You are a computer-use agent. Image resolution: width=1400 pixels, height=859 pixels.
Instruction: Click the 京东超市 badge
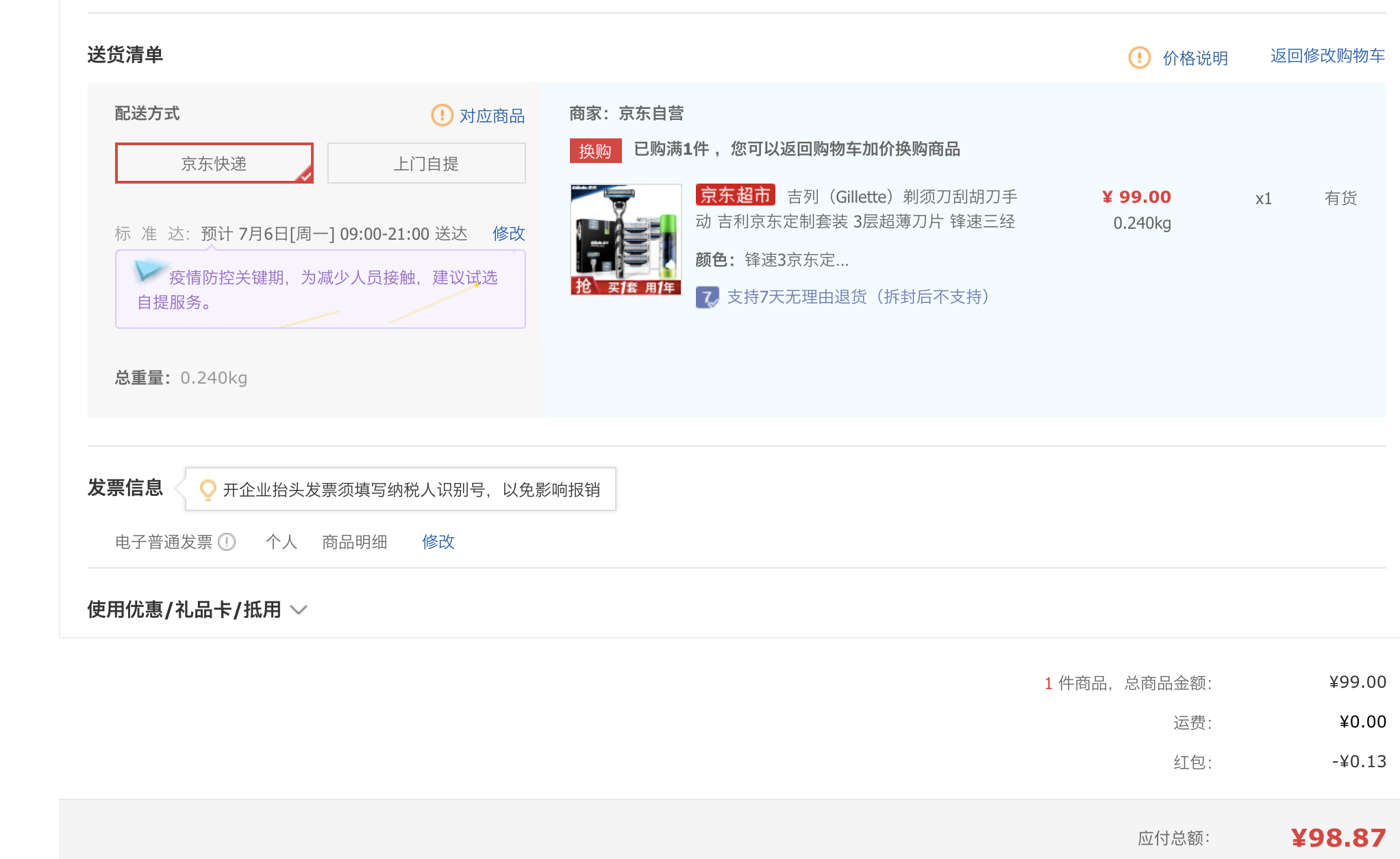(x=735, y=195)
